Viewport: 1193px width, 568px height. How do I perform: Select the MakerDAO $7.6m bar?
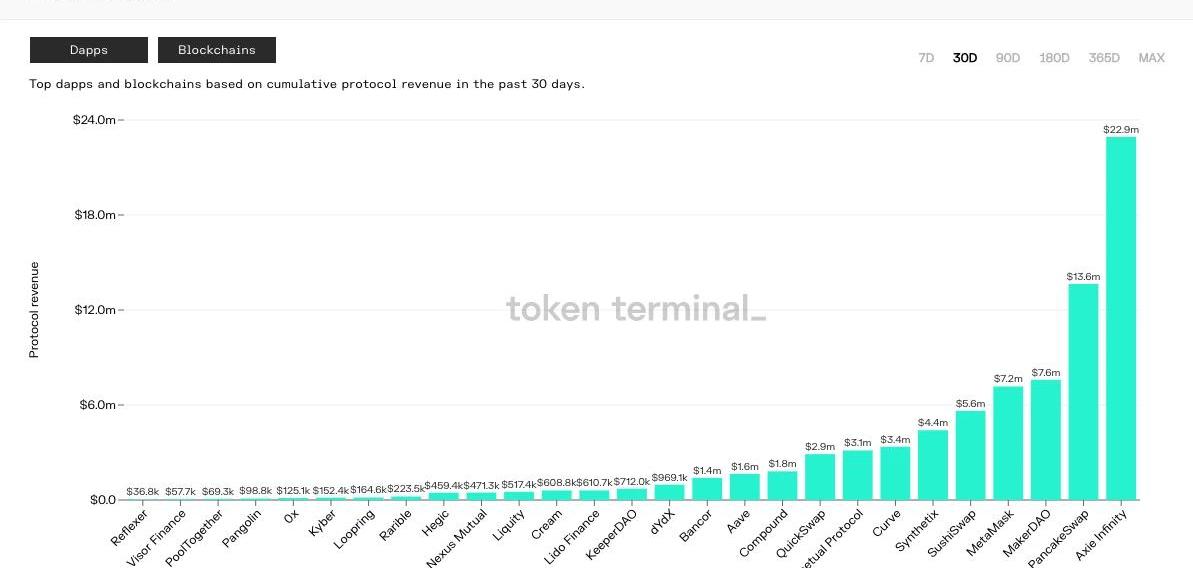tap(1045, 440)
